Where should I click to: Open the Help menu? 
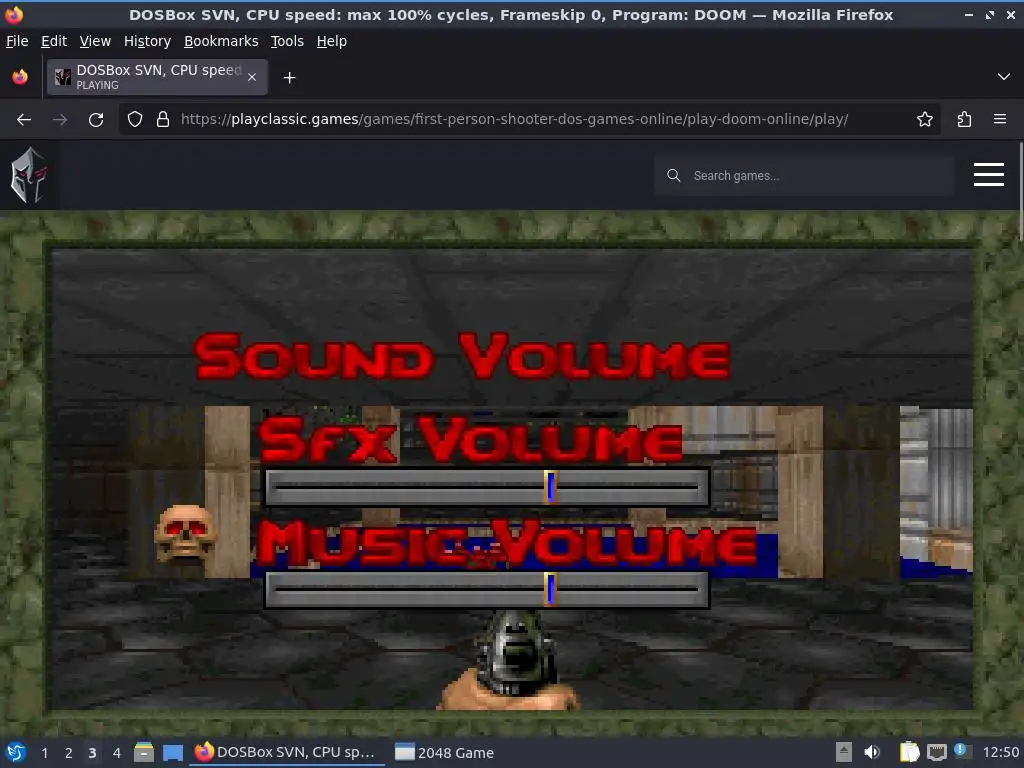331,41
